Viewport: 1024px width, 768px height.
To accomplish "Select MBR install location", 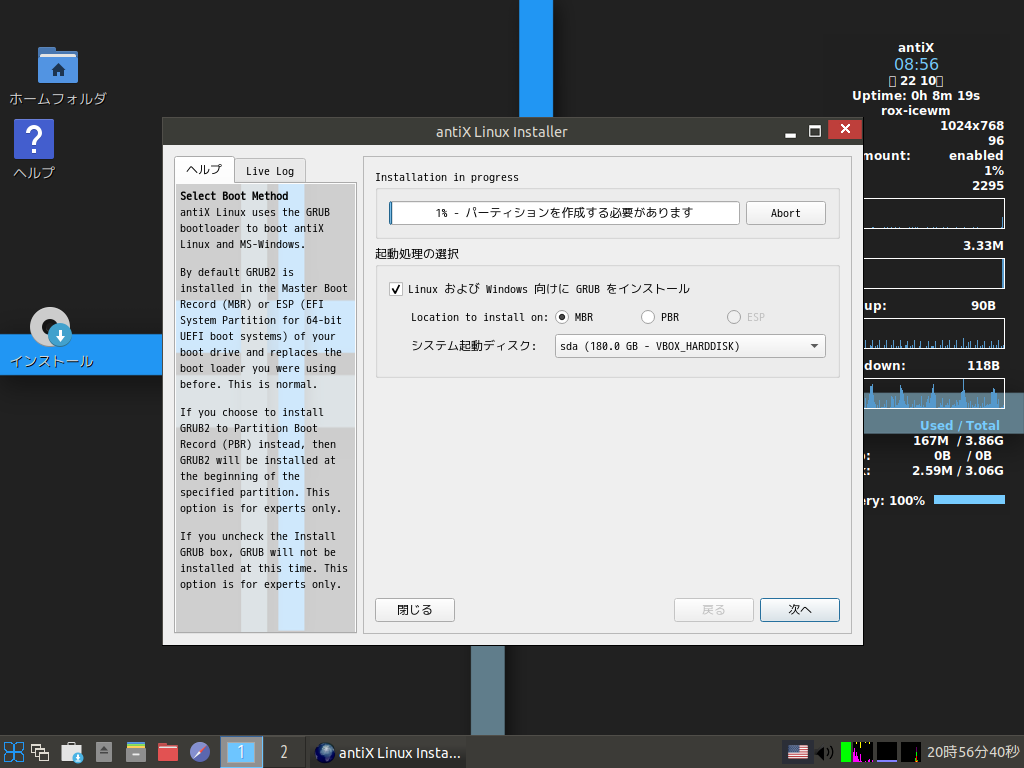I will tap(562, 317).
